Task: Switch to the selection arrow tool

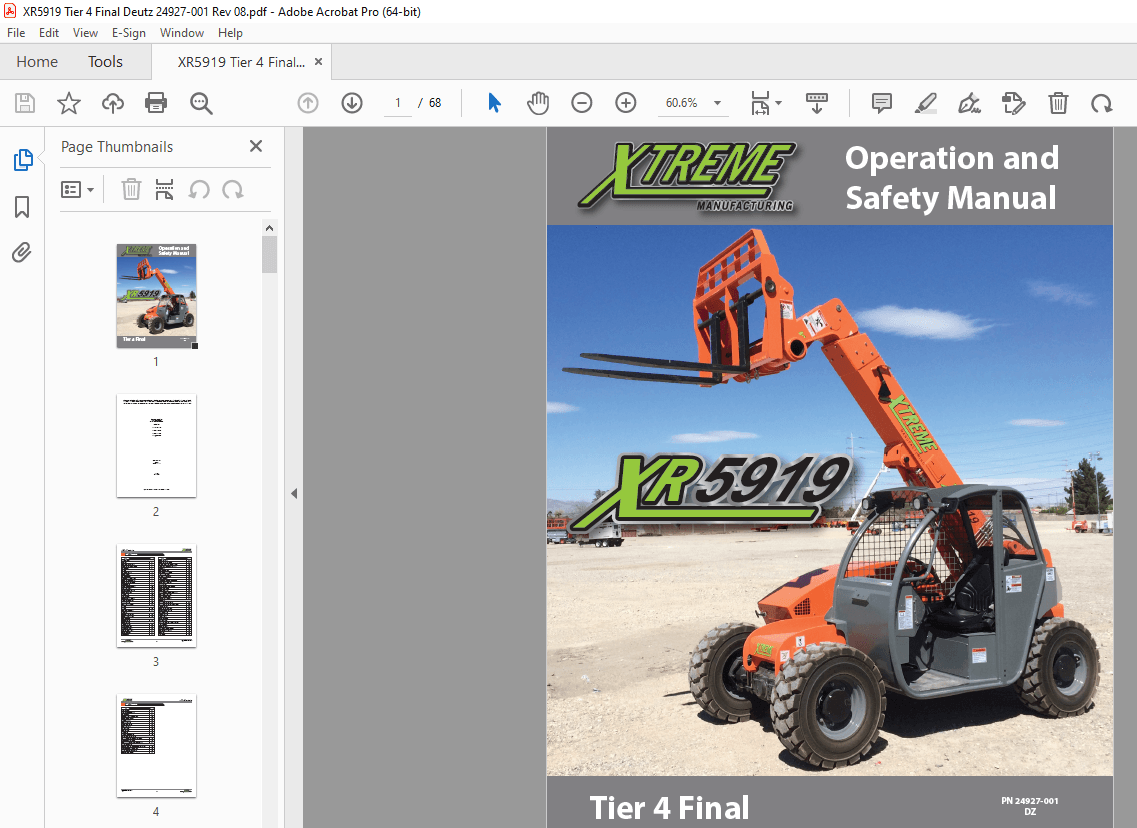Action: (494, 103)
